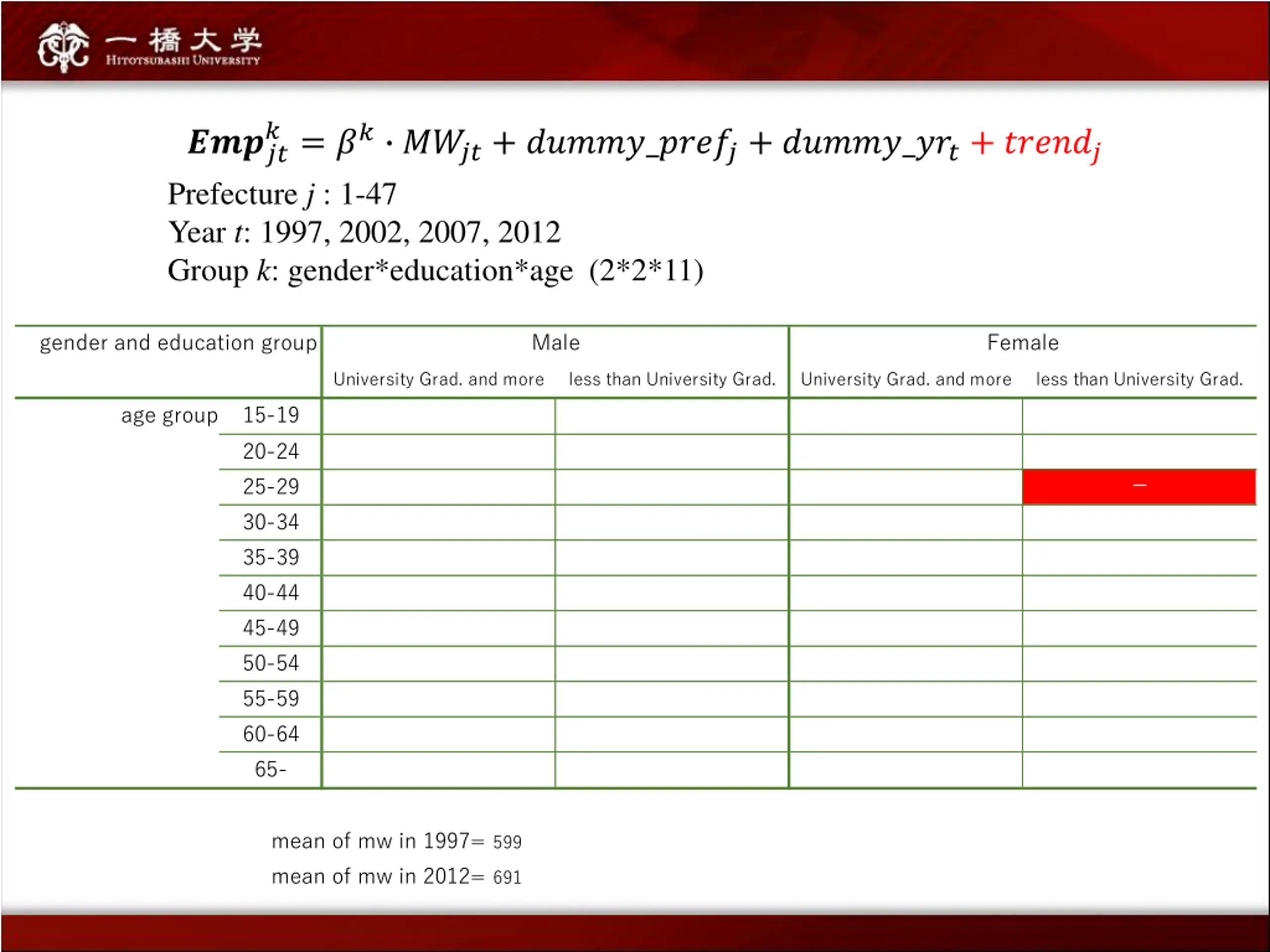
Task: Click the Hitotsubashi University crest logo
Action: [63, 47]
